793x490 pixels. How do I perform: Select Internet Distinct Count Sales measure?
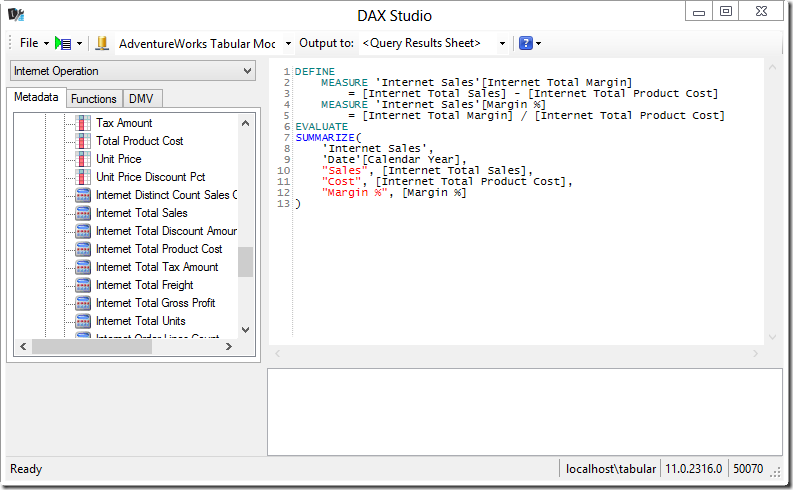166,195
